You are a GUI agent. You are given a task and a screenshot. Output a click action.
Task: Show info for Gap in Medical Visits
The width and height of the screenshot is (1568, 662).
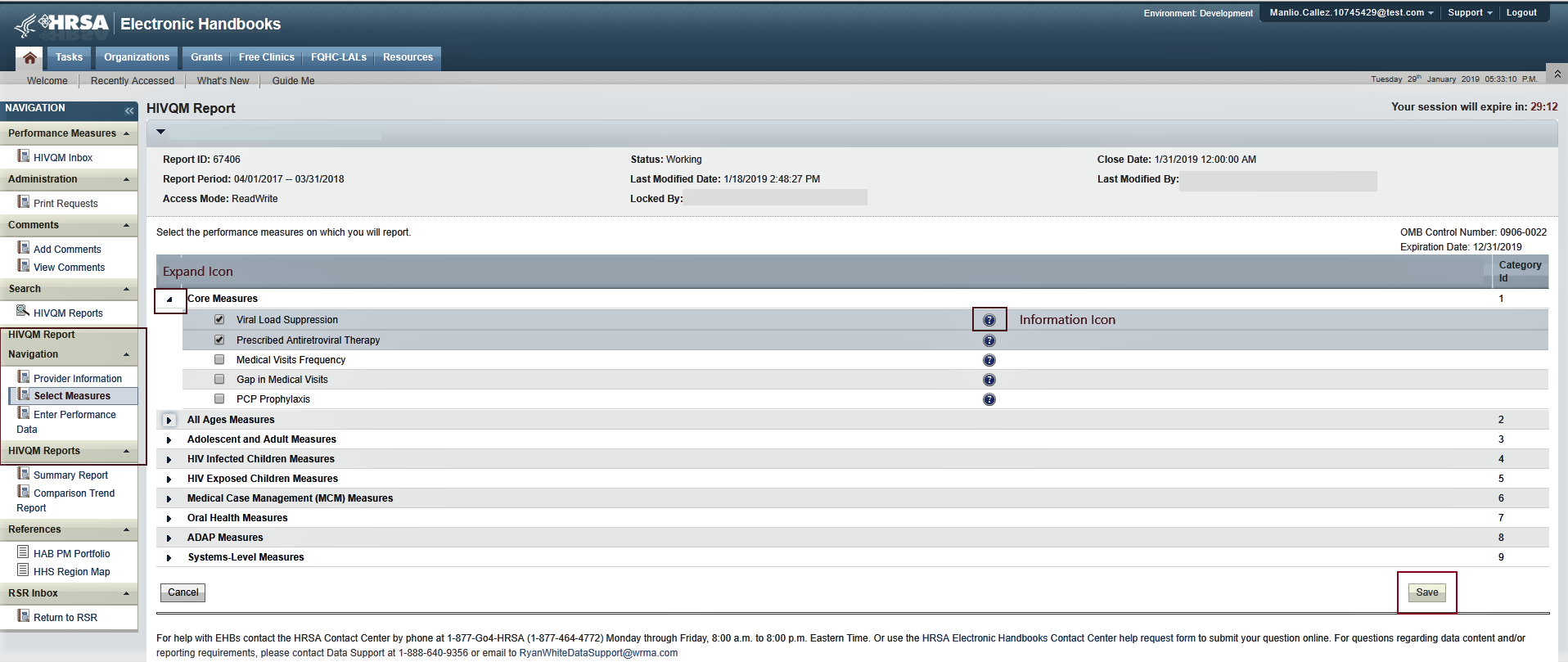[x=989, y=380]
